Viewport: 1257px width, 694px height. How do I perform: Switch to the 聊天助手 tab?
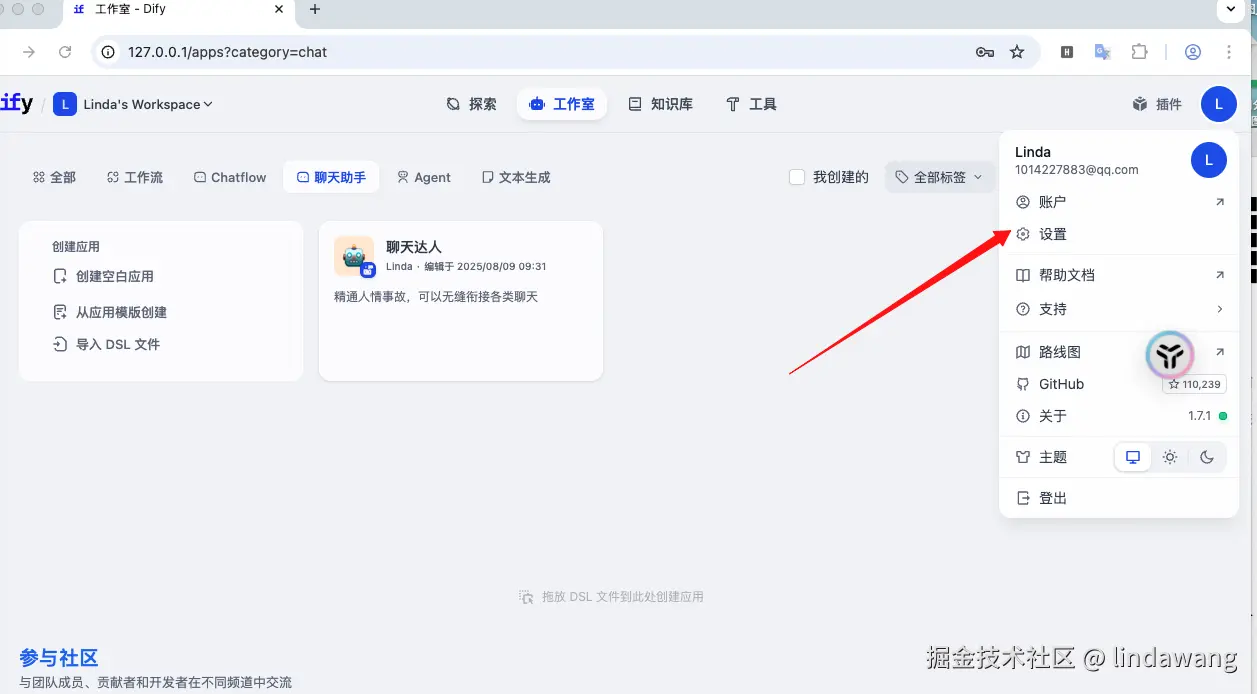pos(331,177)
